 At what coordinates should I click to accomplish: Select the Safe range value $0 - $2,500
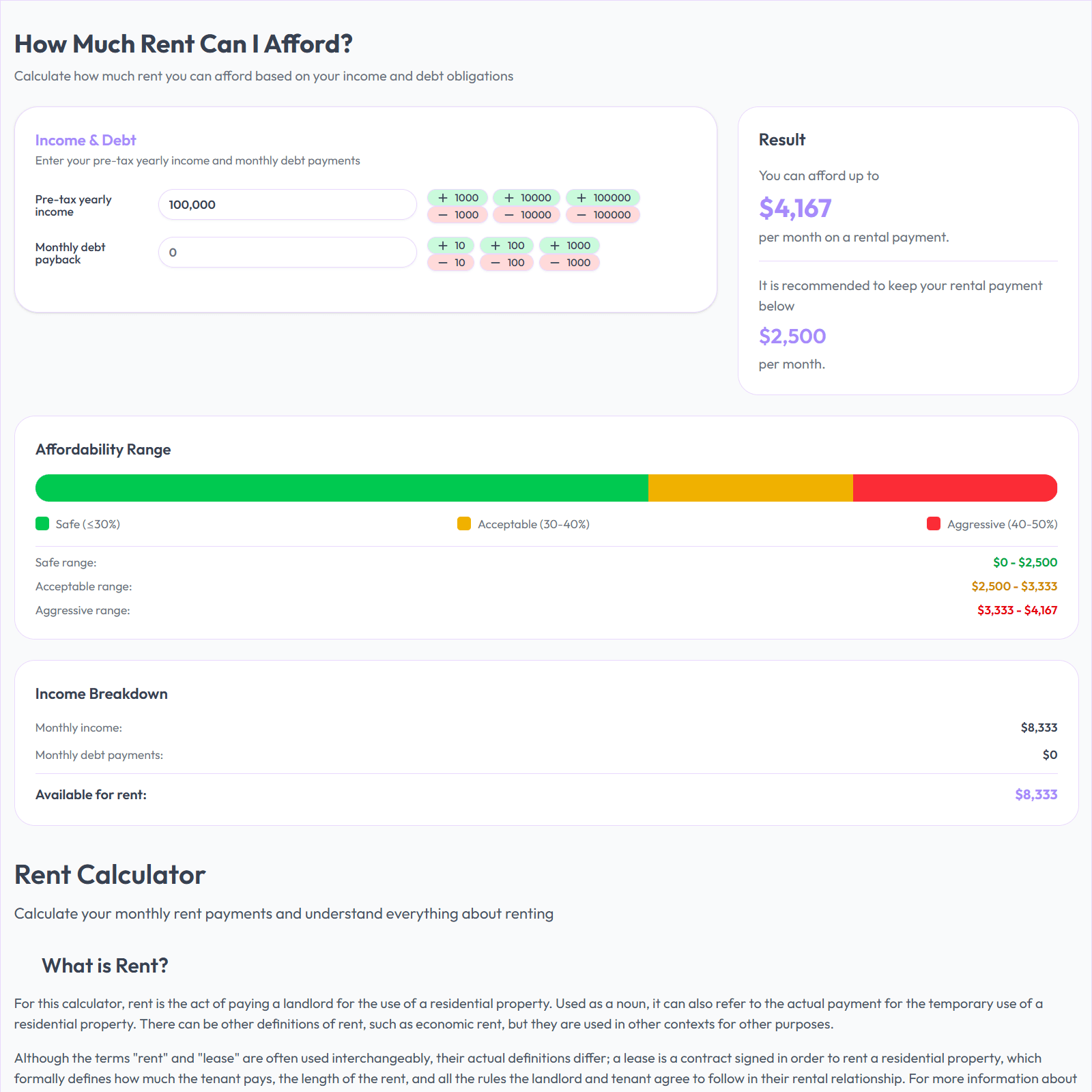[x=1024, y=562]
